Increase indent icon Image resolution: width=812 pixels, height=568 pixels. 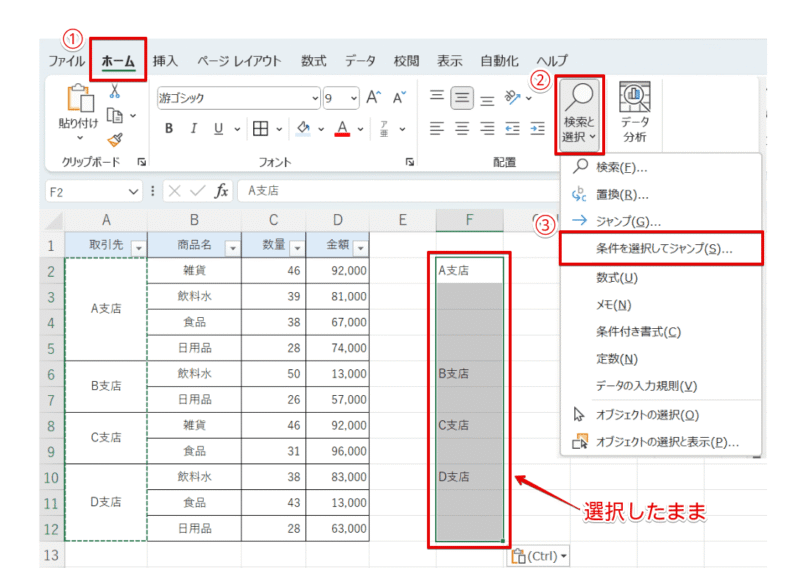pyautogui.click(x=538, y=128)
